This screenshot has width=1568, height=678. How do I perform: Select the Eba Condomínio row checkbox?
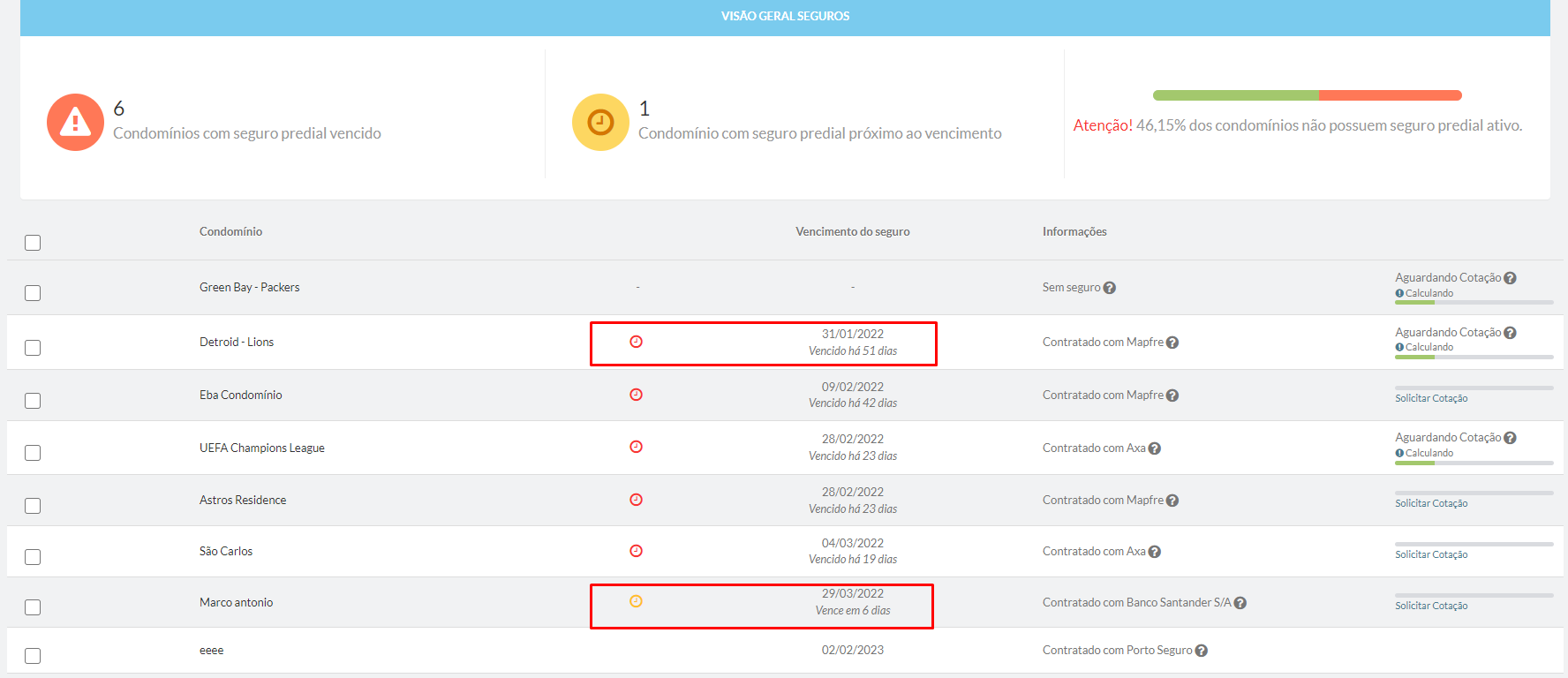pos(33,401)
